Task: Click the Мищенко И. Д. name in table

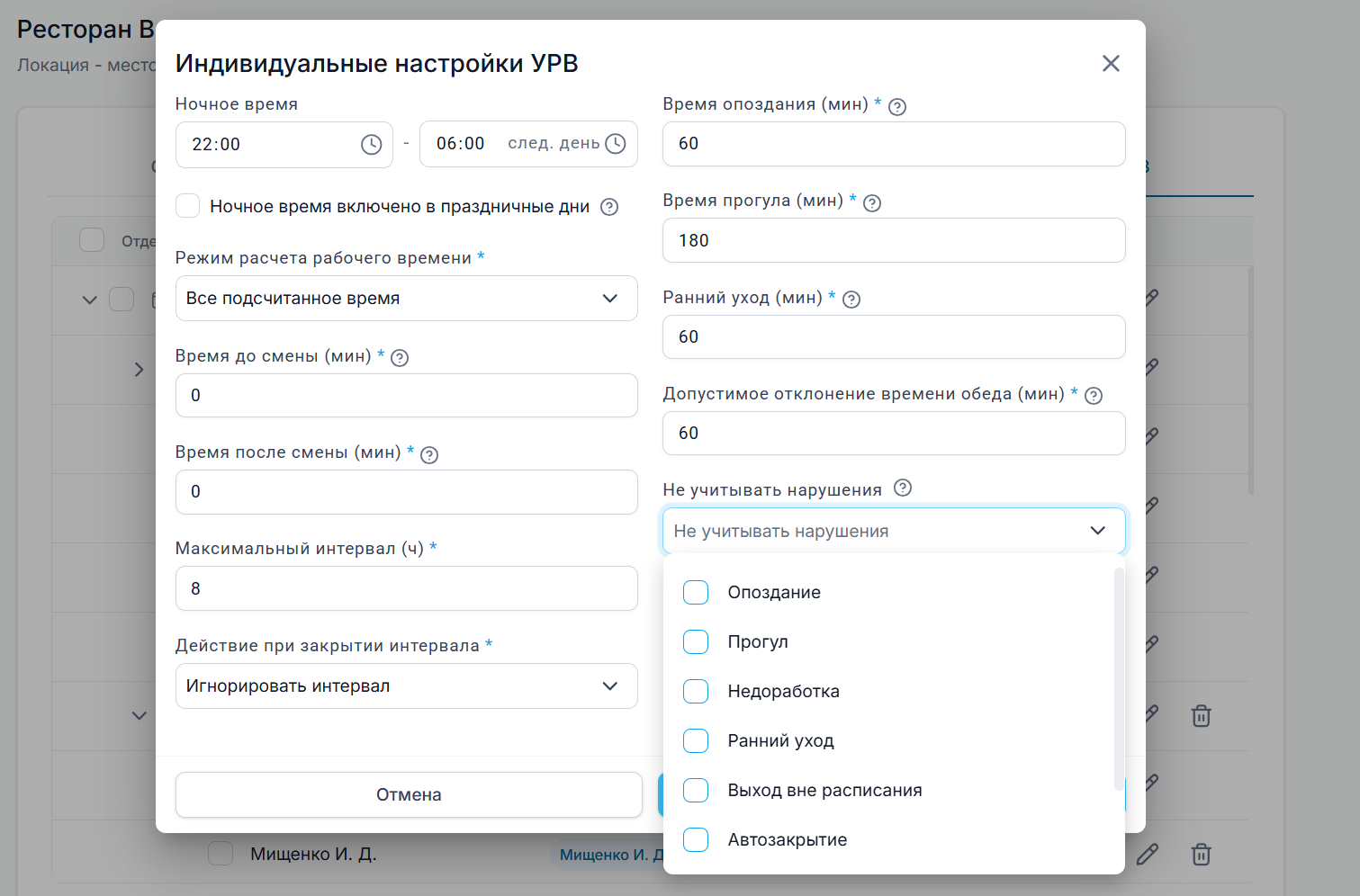Action: [x=313, y=854]
